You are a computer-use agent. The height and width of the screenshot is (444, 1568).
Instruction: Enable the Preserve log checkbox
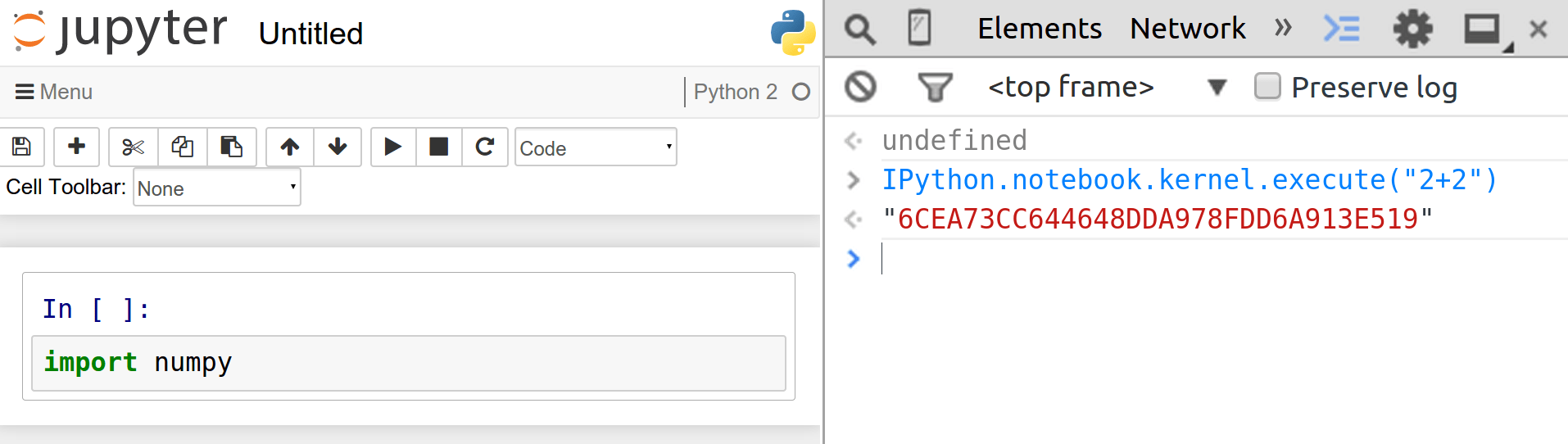click(x=1267, y=86)
